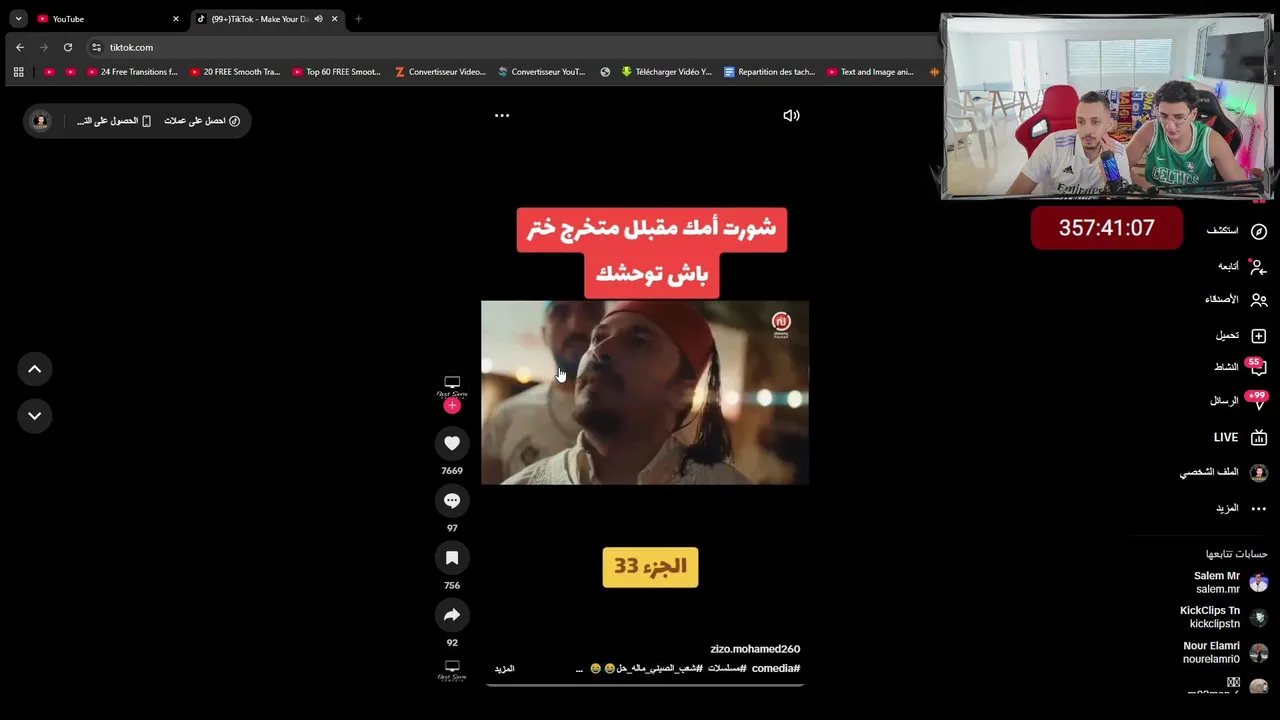Click the Upload plus icon in the sidebar
The width and height of the screenshot is (1280, 720).
pyautogui.click(x=1259, y=336)
